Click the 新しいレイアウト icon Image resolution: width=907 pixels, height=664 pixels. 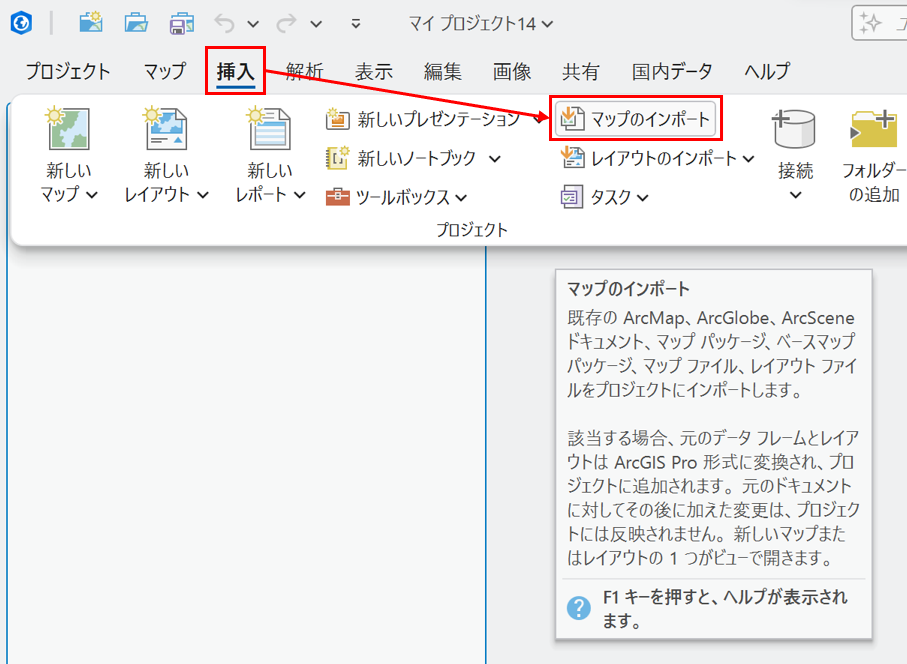[x=165, y=127]
